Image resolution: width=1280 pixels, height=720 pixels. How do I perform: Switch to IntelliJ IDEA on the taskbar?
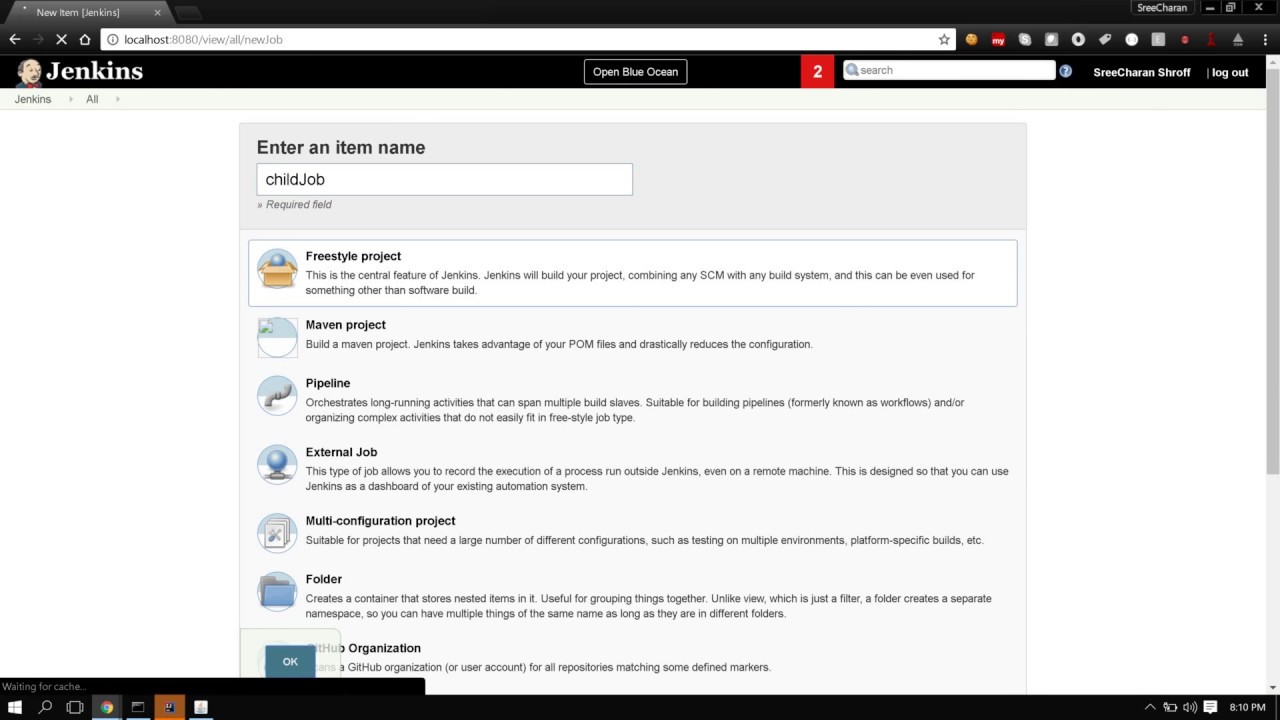click(x=169, y=707)
